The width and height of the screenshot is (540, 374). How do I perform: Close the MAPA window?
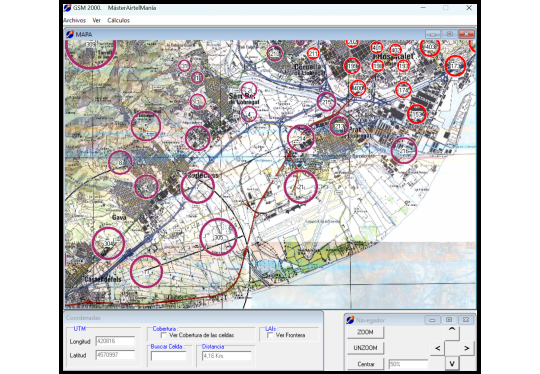[466, 34]
